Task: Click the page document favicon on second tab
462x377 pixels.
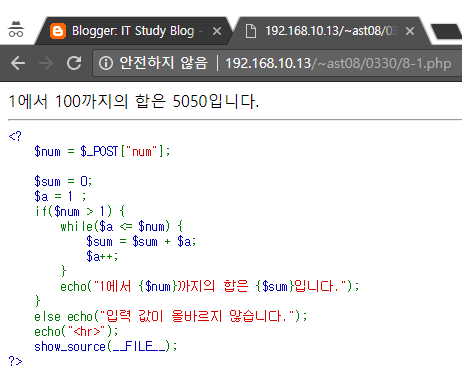Action: point(251,31)
